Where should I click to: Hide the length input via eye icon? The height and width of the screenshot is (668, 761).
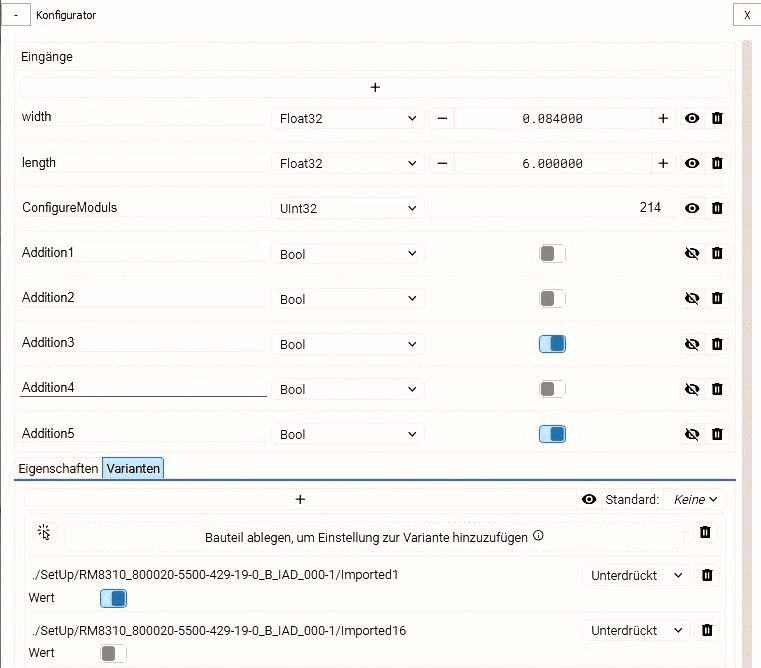[x=692, y=163]
